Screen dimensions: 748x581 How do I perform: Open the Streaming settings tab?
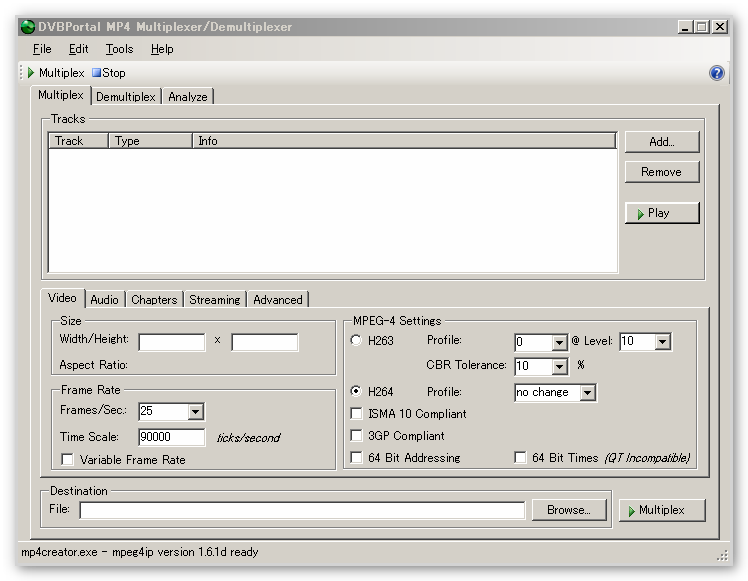[x=215, y=300]
